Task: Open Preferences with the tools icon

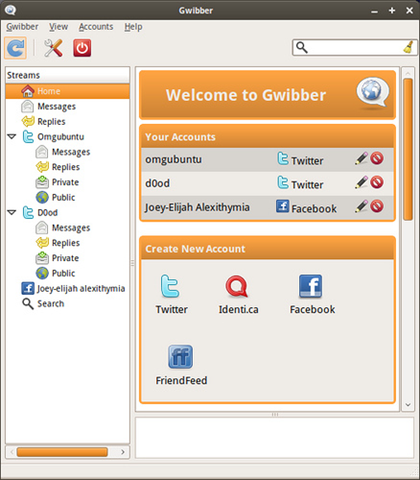Action: [x=53, y=48]
